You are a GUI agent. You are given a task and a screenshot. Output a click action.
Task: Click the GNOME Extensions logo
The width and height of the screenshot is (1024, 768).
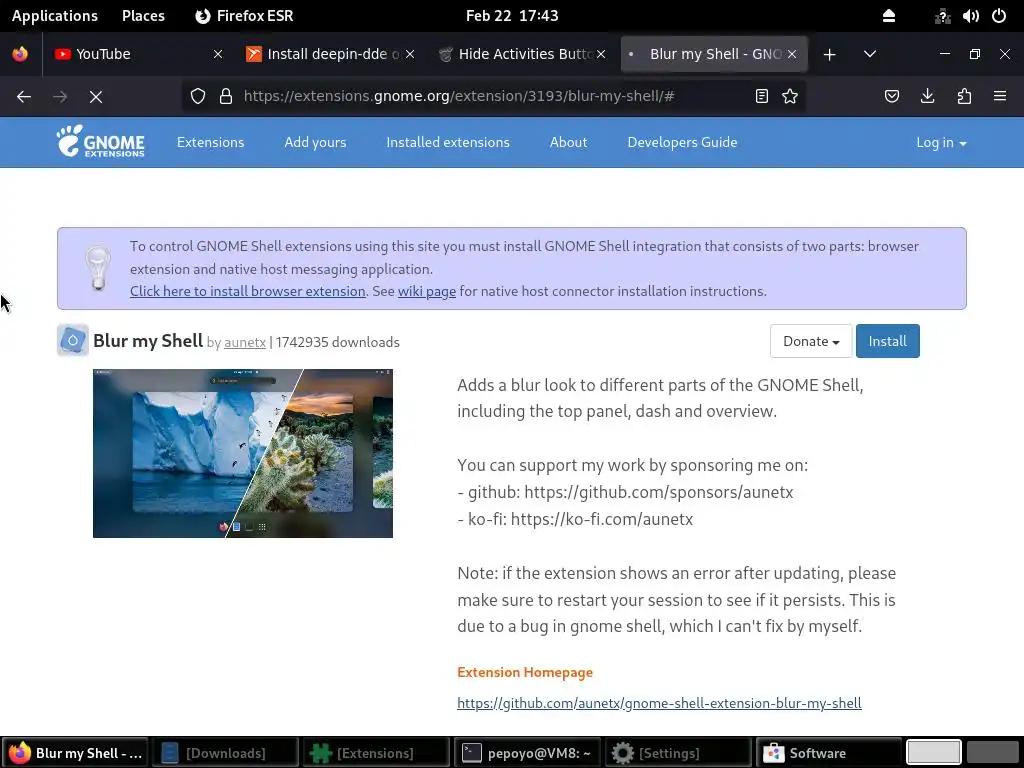pos(101,141)
